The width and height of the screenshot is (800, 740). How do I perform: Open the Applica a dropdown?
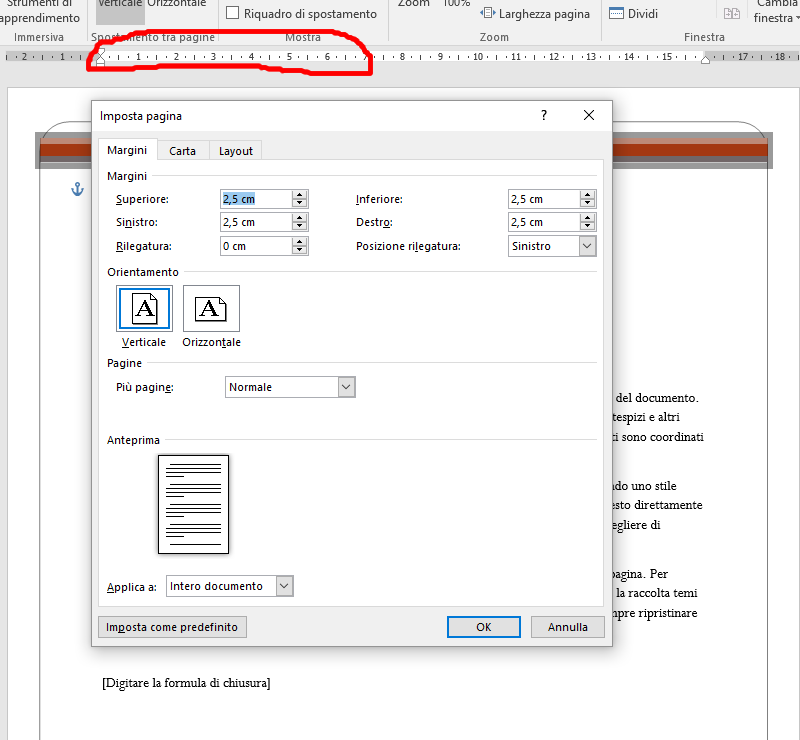[x=284, y=586]
